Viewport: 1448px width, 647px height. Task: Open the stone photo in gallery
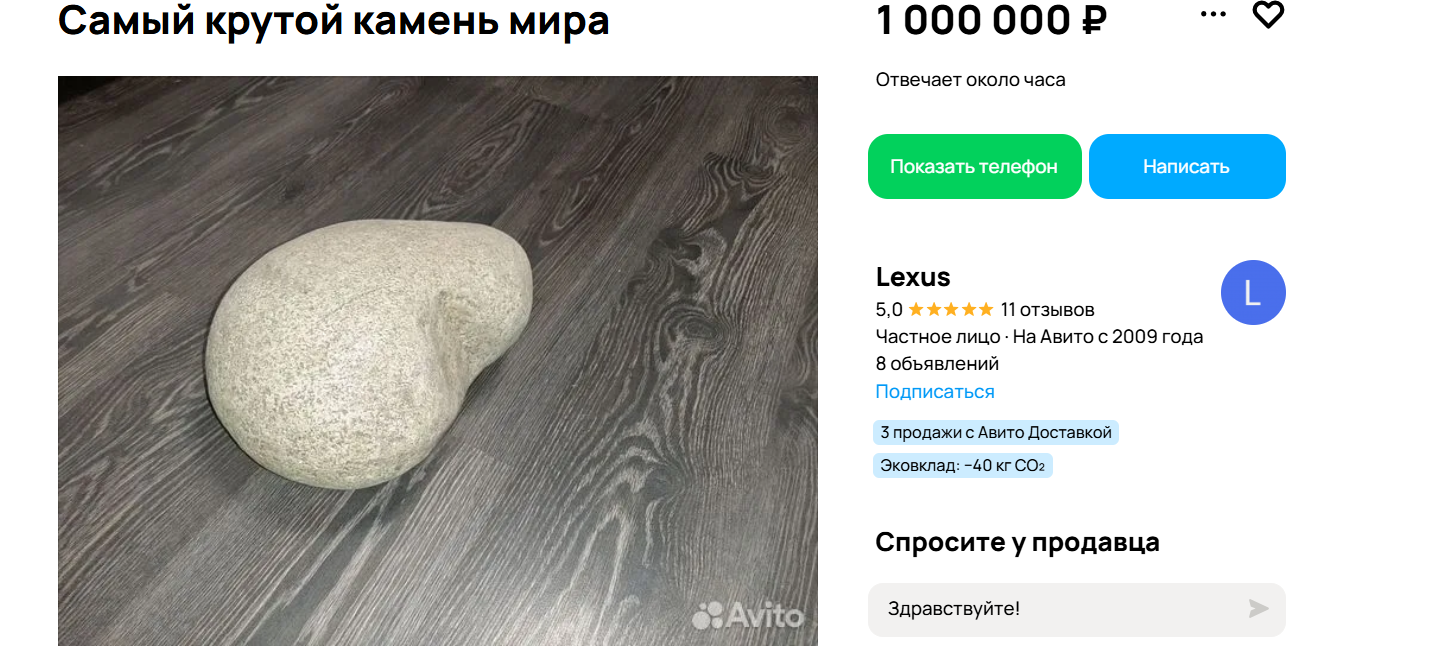coord(438,361)
